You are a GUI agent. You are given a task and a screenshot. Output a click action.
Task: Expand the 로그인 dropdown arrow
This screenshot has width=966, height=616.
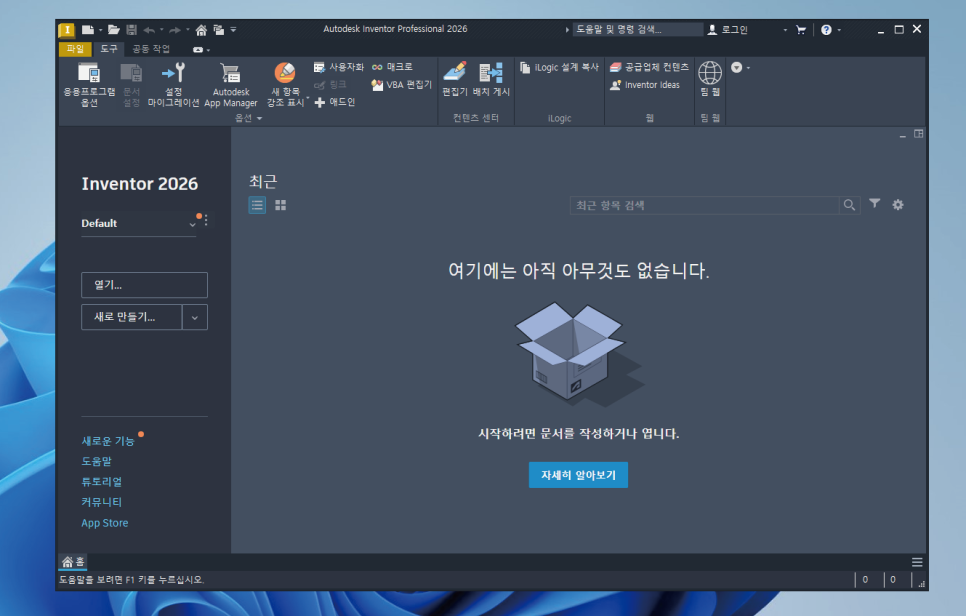785,30
